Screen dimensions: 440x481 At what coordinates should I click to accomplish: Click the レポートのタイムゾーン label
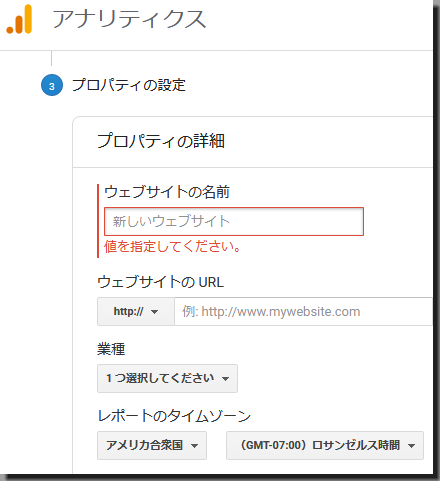point(174,416)
